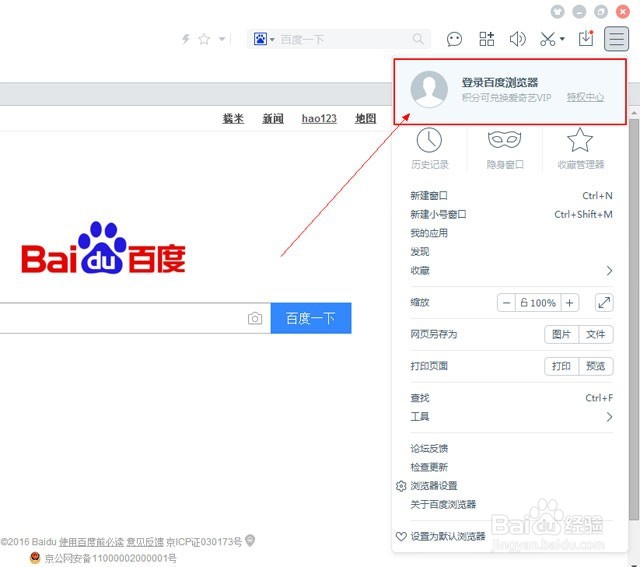Open the 新闻 link

point(273,119)
